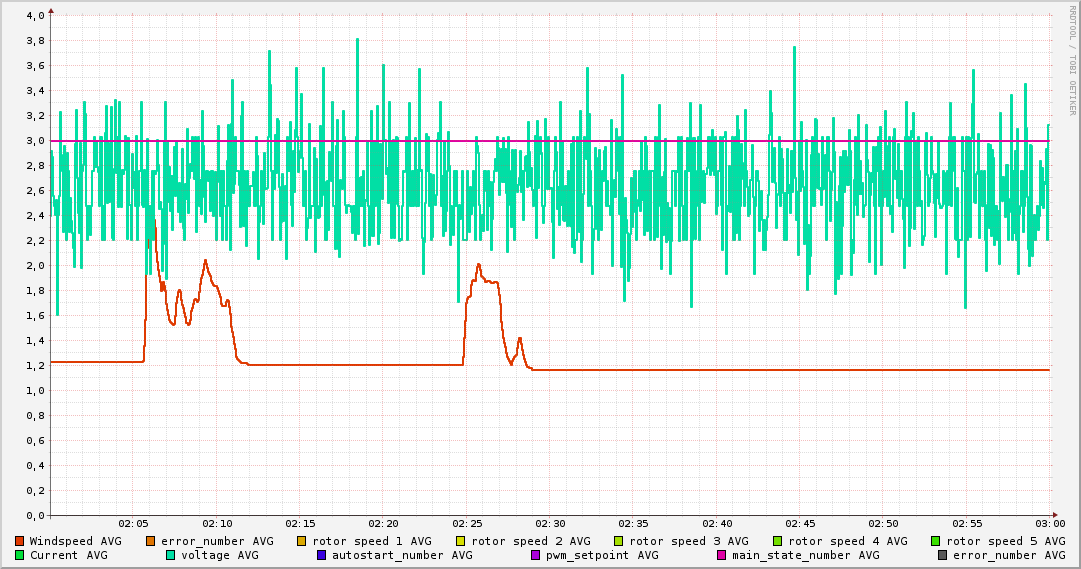This screenshot has height=569, width=1081.
Task: Select the rotor speed 4 AVG legend label
Action: point(848,541)
